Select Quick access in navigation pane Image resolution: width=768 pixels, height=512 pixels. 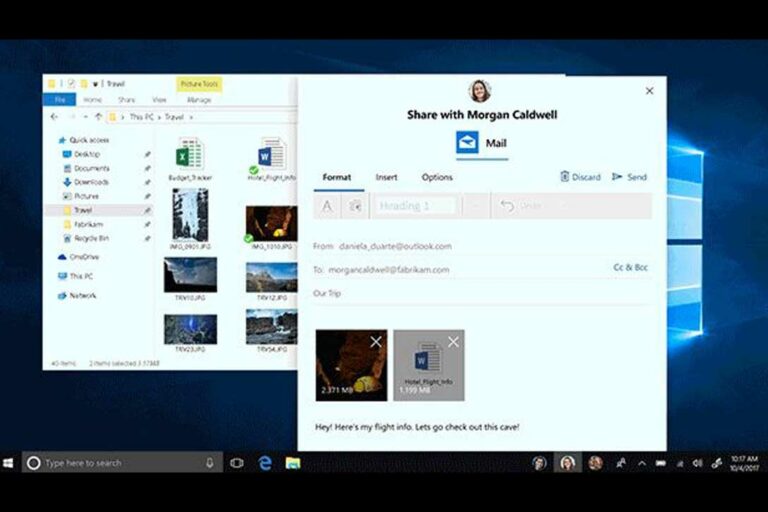pos(83,140)
